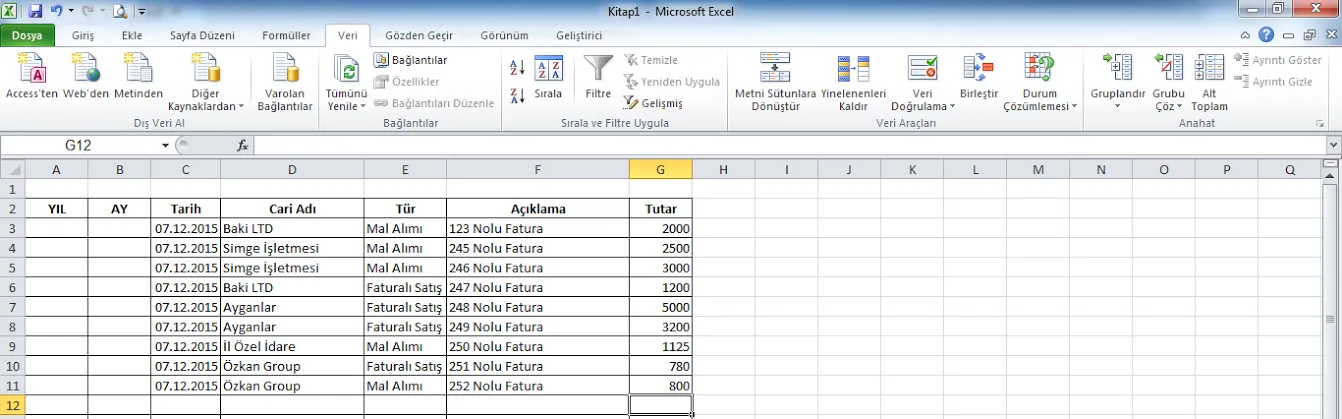Open the Name Box dropdown arrow
1342x419 pixels.
pos(165,146)
